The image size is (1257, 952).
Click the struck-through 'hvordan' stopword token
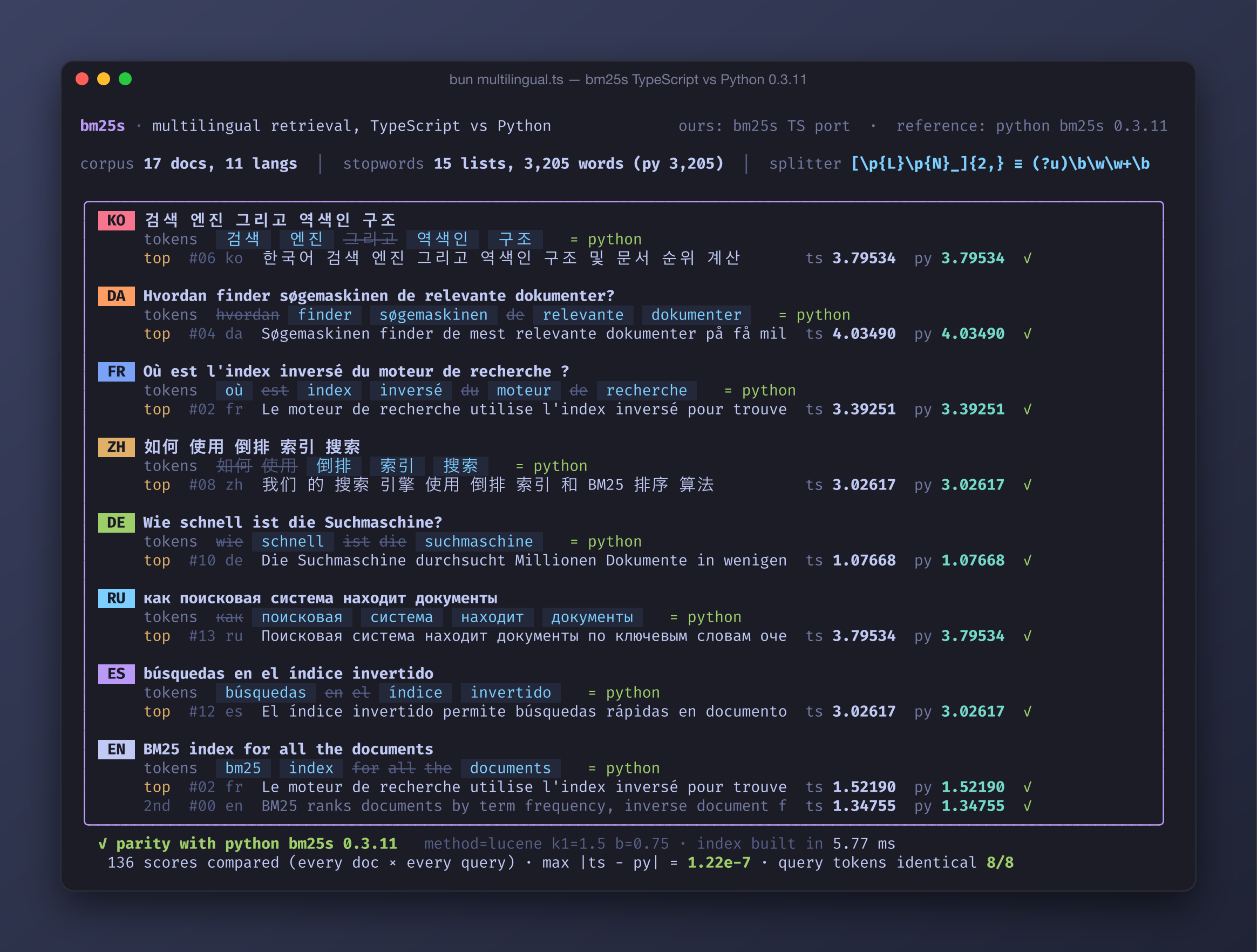pyautogui.click(x=248, y=315)
